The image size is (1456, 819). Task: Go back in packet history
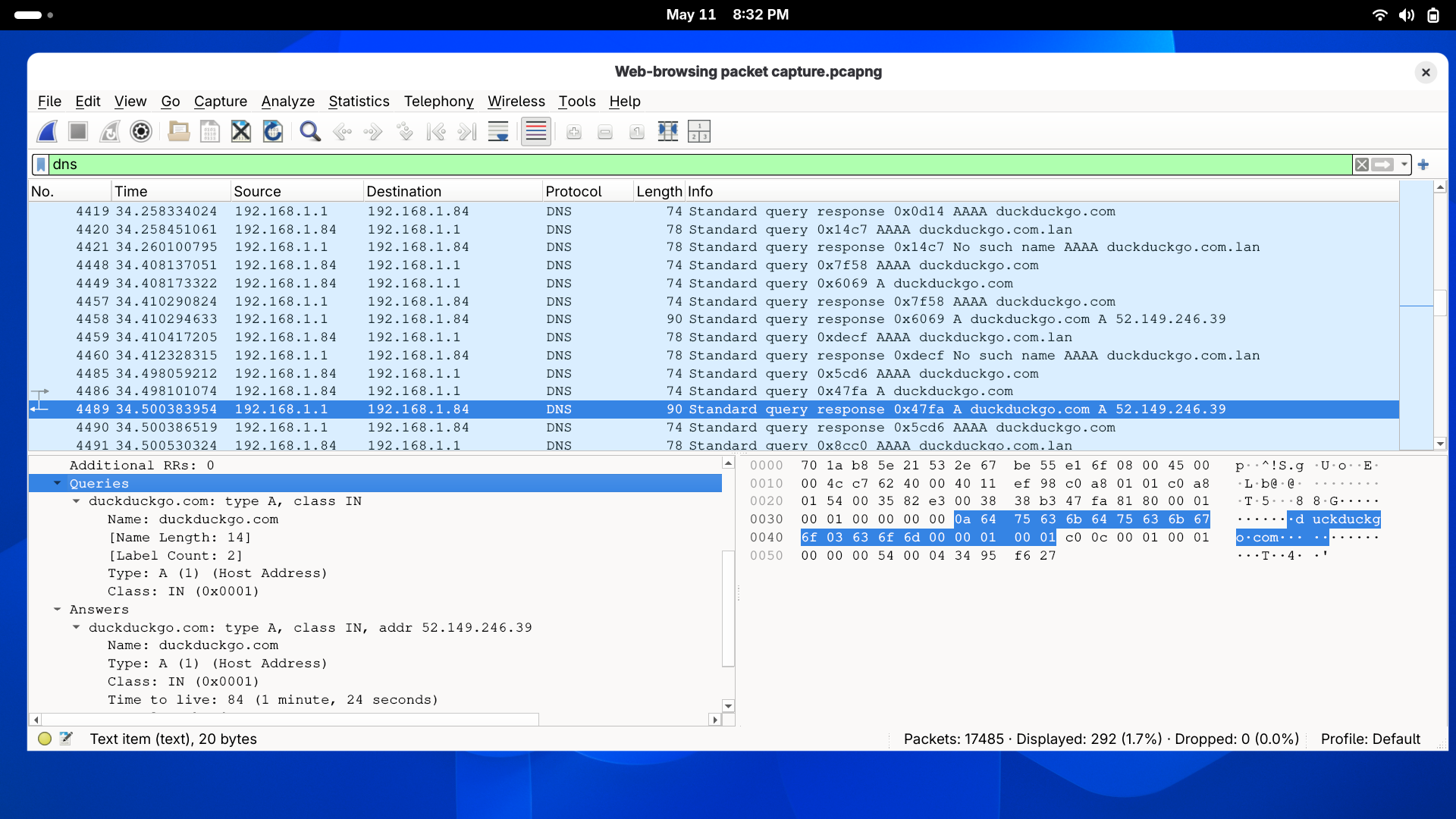342,132
